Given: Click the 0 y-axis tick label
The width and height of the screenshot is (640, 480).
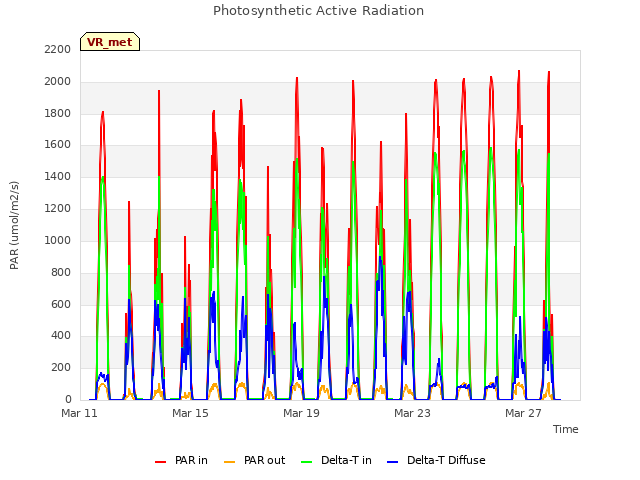Looking at the screenshot, I should [x=68, y=400].
